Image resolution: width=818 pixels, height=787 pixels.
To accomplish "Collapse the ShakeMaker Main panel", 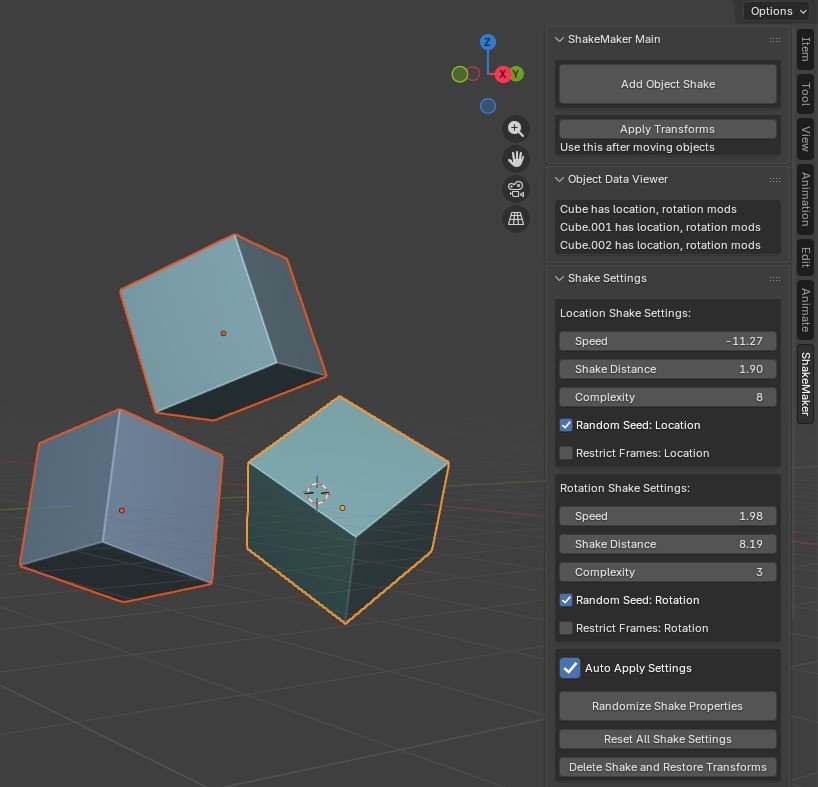I will click(x=559, y=39).
